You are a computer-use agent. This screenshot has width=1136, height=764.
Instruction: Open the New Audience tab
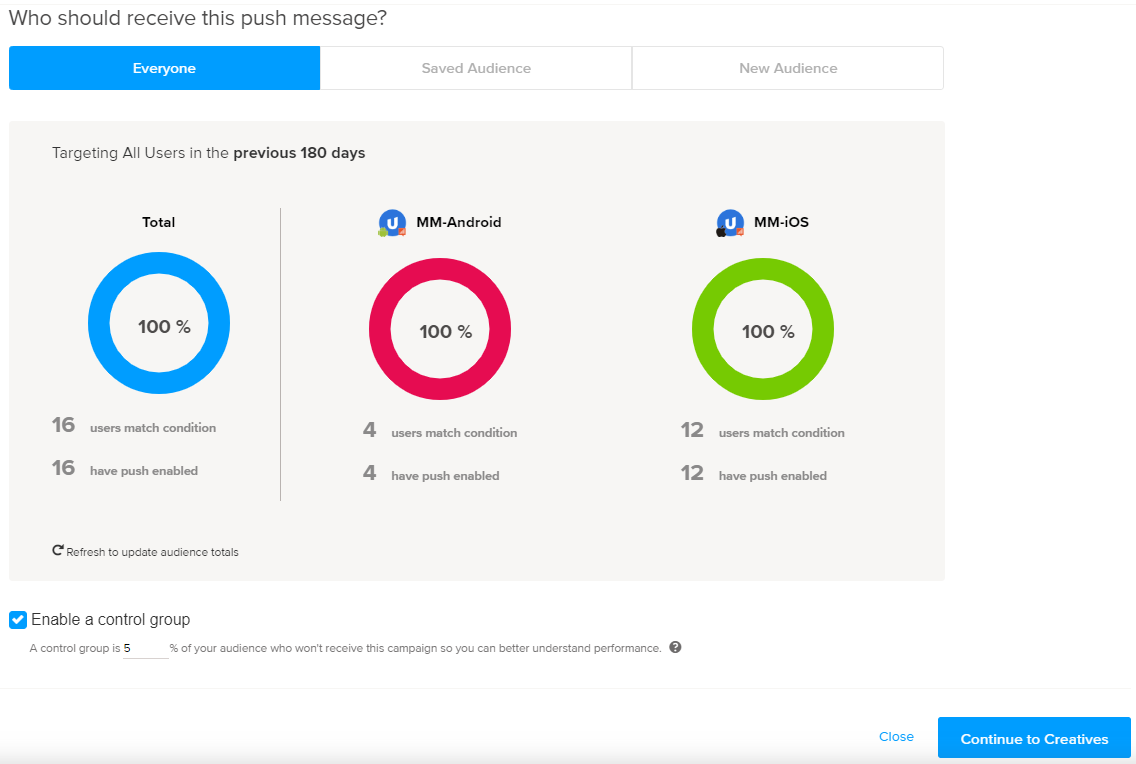[x=788, y=68]
